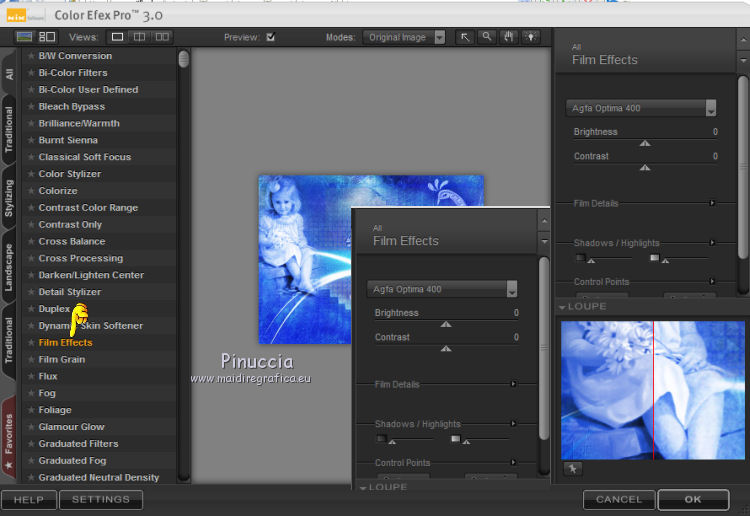Open the Agfa Optima 400 film dropdown in right panel

[x=640, y=108]
